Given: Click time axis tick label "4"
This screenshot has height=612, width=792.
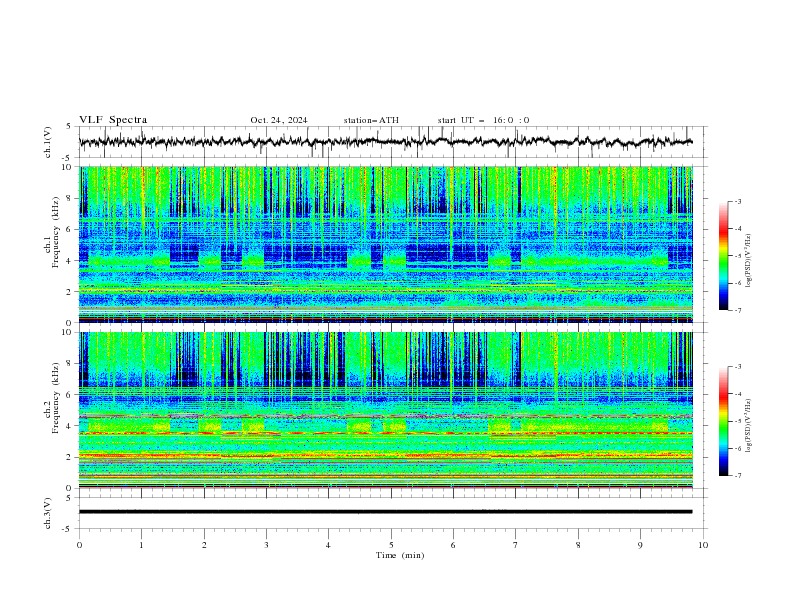Looking at the screenshot, I should pyautogui.click(x=328, y=545).
